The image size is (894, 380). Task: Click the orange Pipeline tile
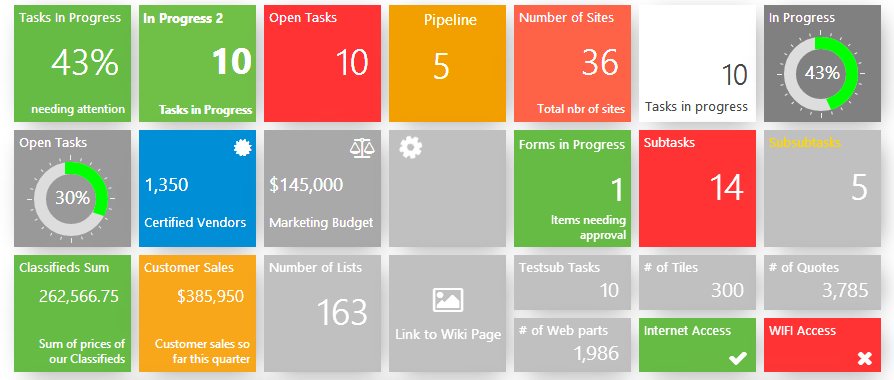click(448, 63)
